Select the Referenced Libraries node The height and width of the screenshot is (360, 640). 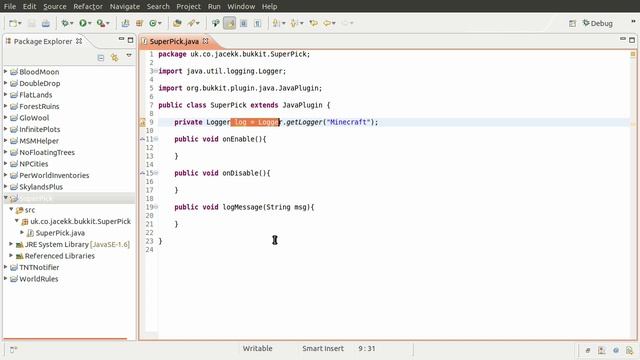point(60,256)
